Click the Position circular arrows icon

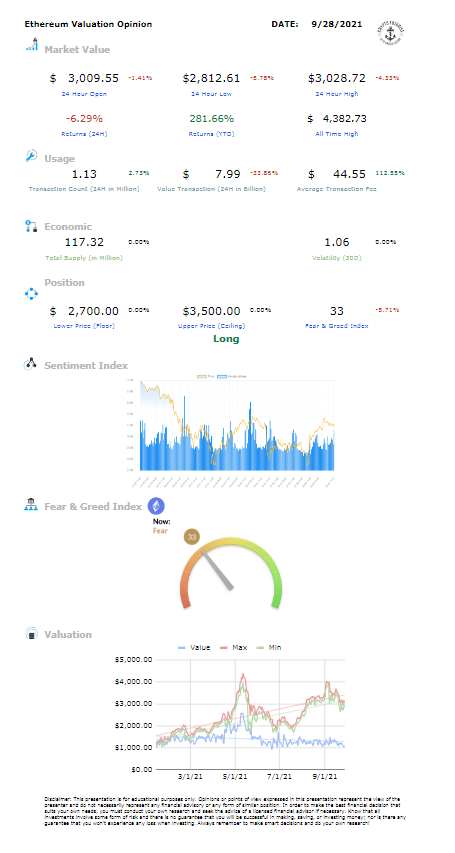coord(31,294)
